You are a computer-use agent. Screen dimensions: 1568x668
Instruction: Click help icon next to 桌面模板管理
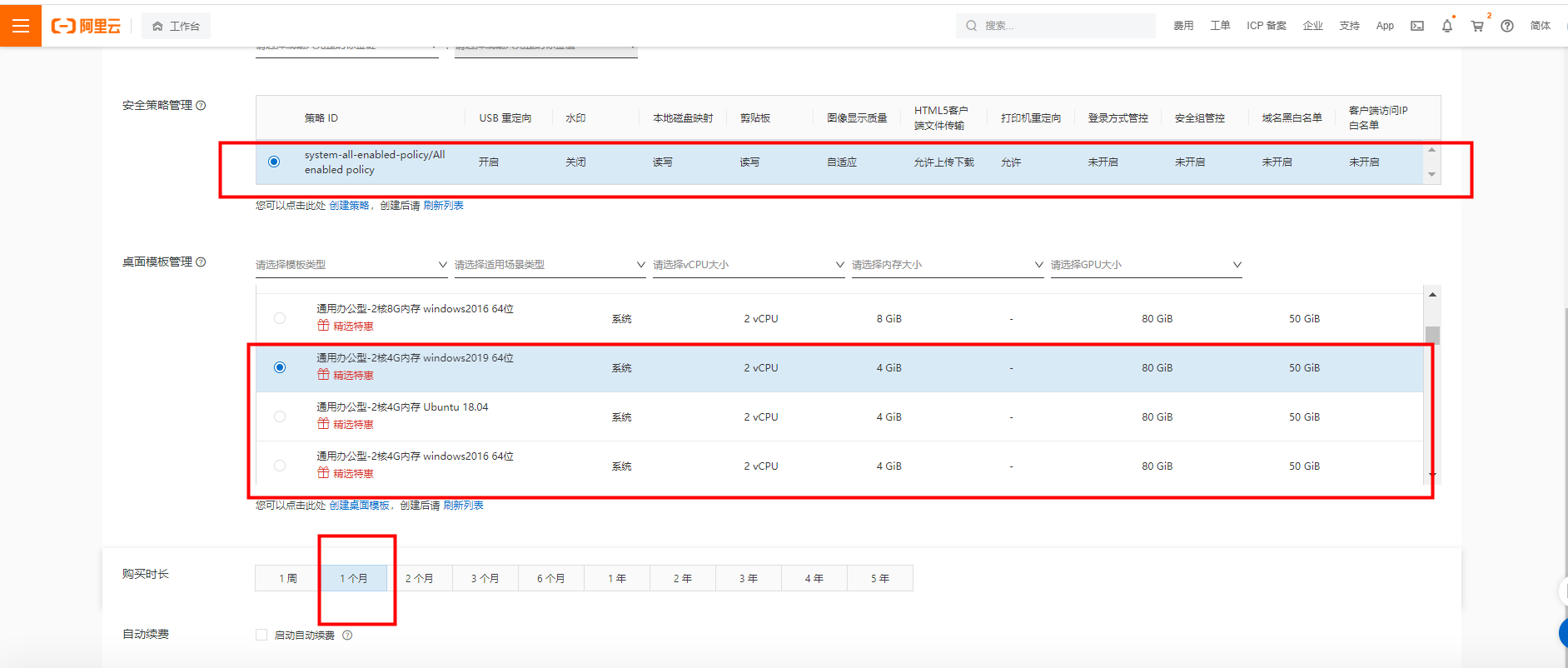(x=201, y=262)
